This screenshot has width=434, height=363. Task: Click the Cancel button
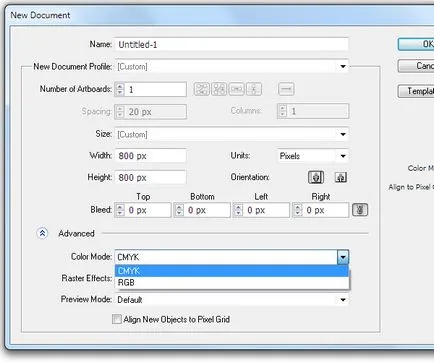[x=416, y=66]
